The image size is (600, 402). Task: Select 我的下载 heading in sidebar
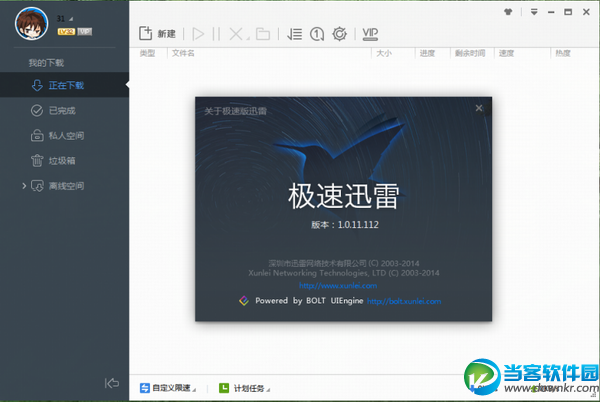click(x=46, y=63)
